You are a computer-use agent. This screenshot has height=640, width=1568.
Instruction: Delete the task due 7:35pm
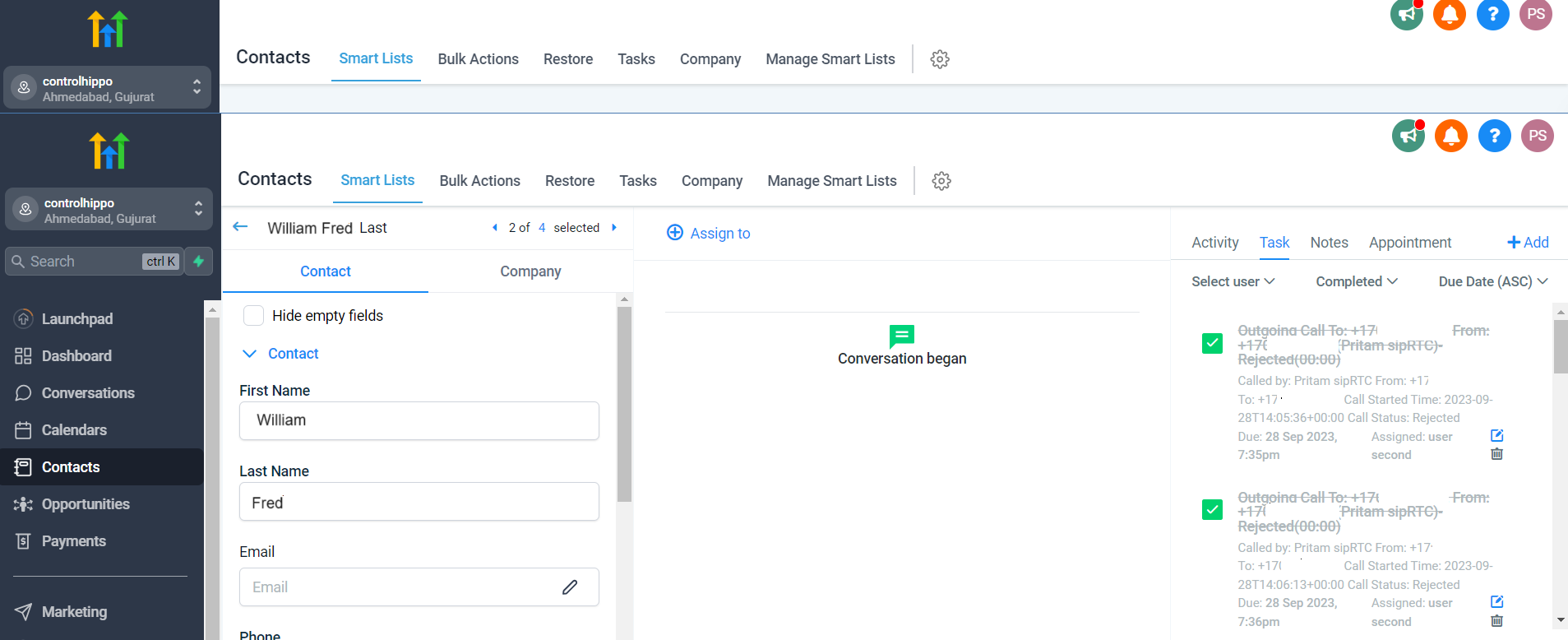[x=1496, y=454]
